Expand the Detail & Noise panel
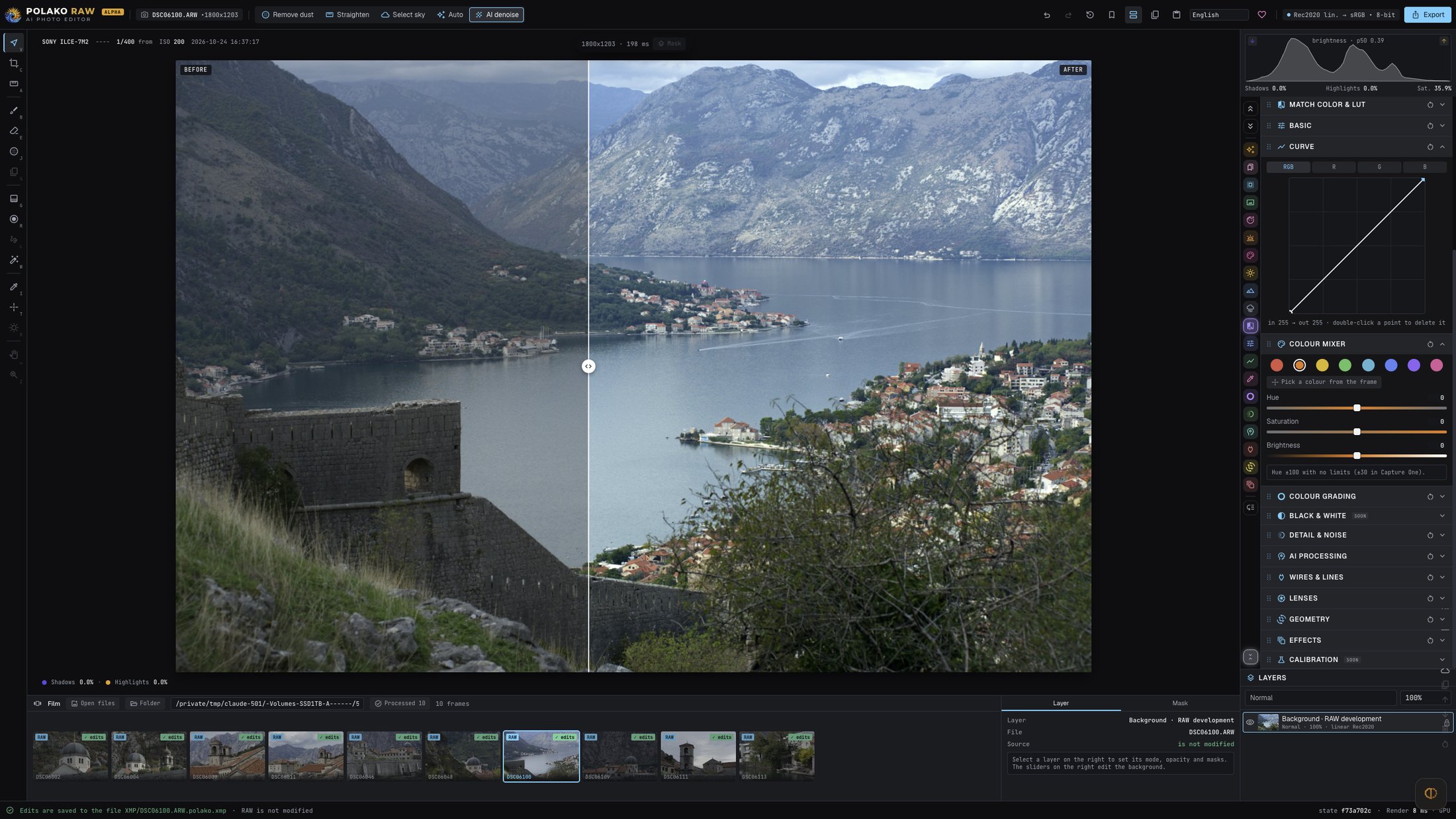This screenshot has height=819, width=1456. (1443, 536)
